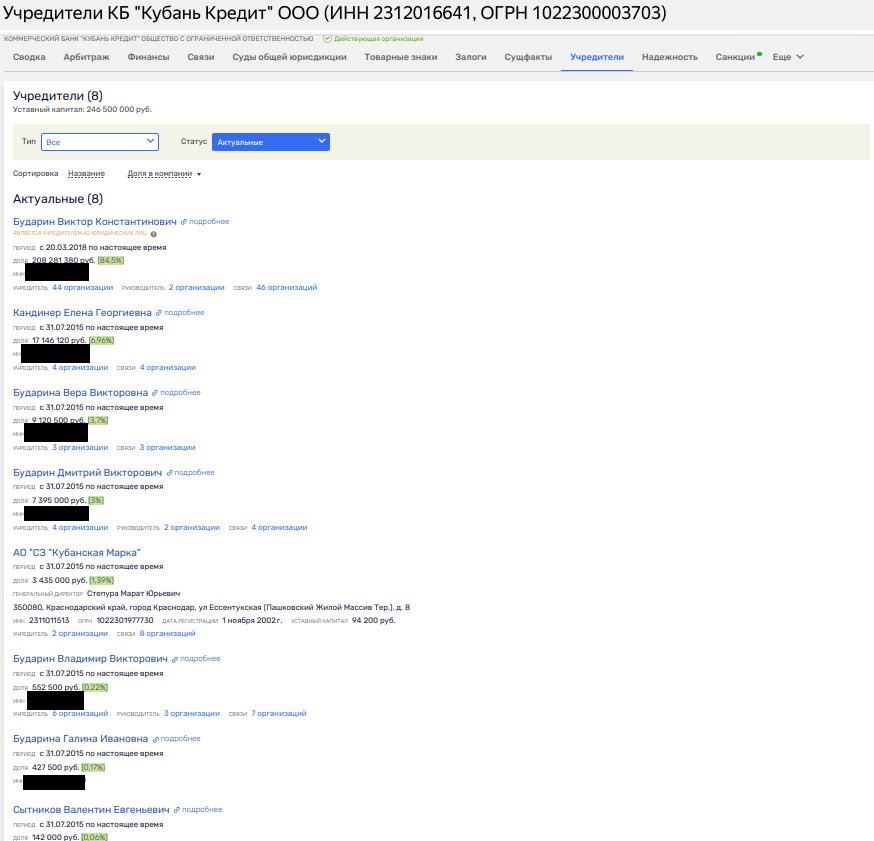
Task: Click link icon next to Бударина Галина Ивановна
Action: (x=155, y=739)
